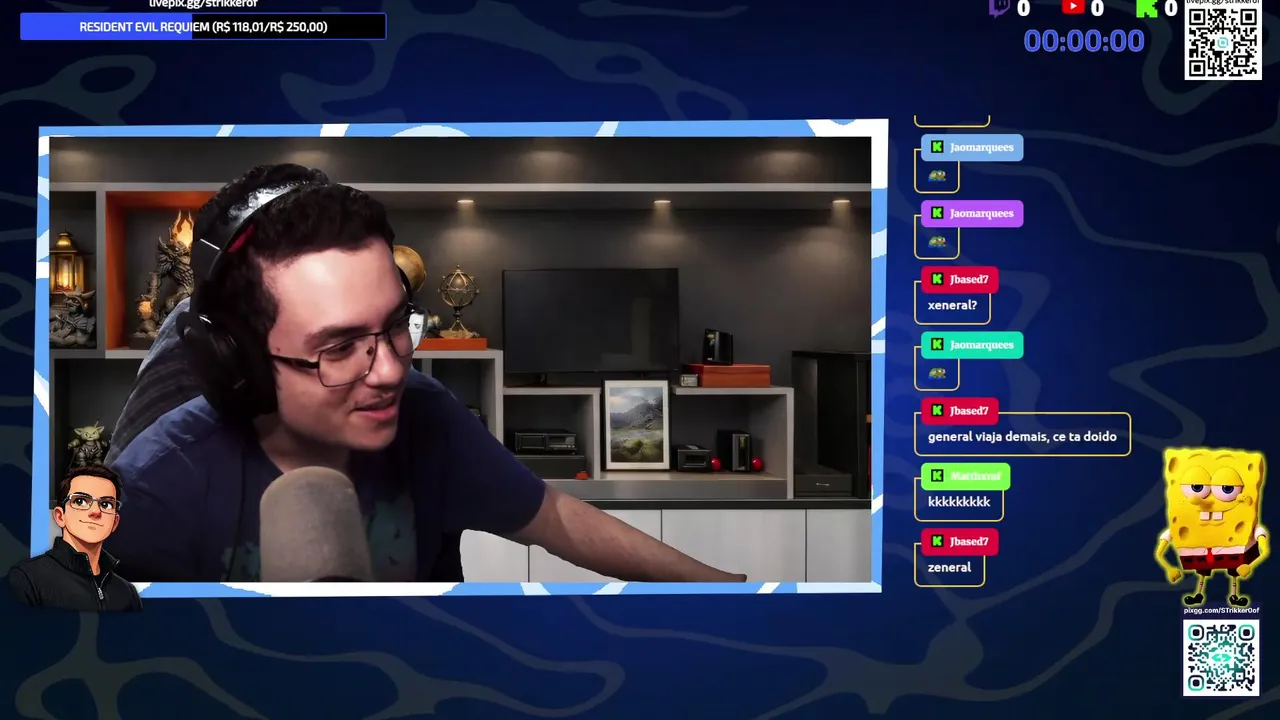
Task: Click the Kick badge above 'zeneral' message
Action: tap(937, 542)
